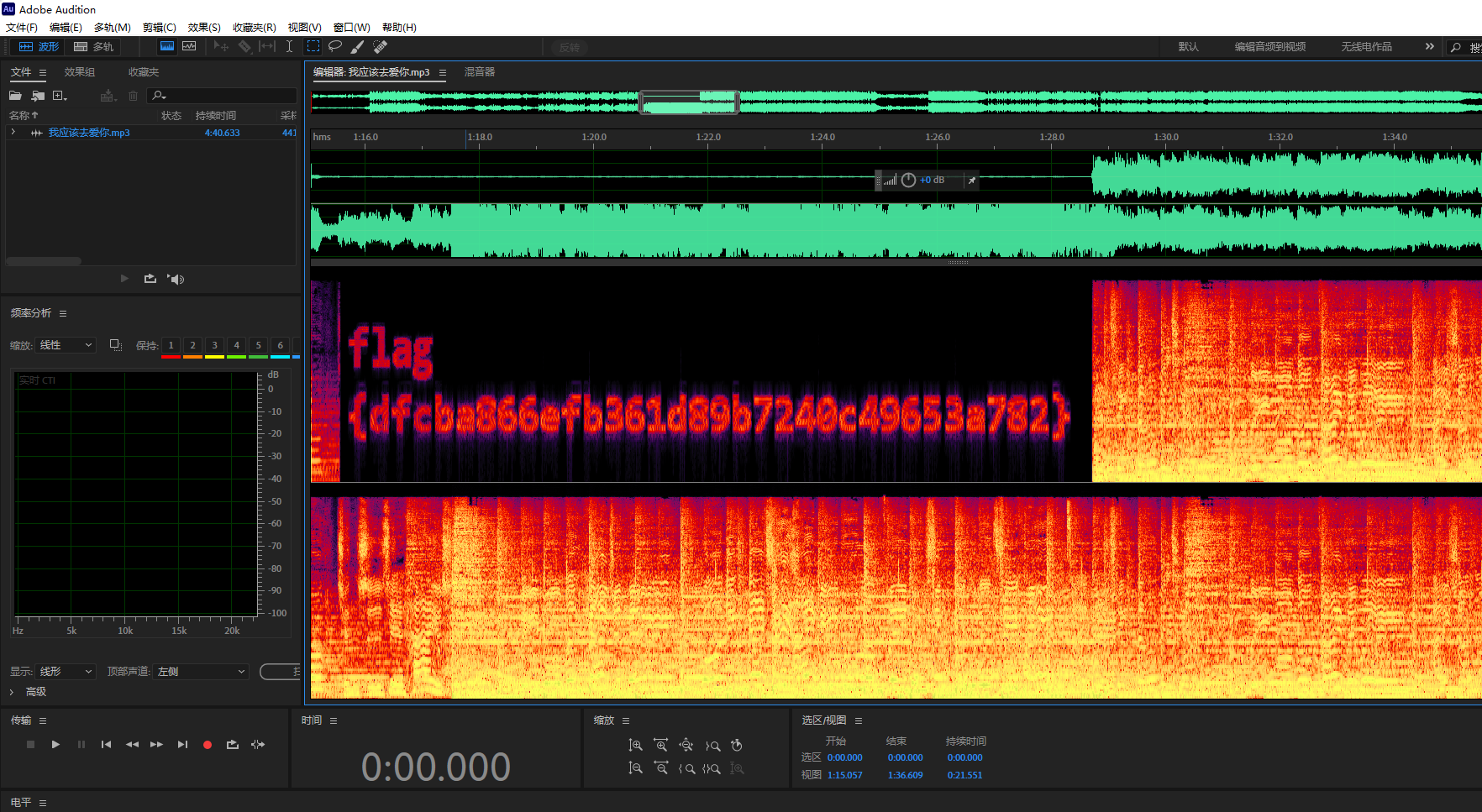1482x812 pixels.
Task: Click hold button 2 in frequency analysis
Action: (x=192, y=345)
